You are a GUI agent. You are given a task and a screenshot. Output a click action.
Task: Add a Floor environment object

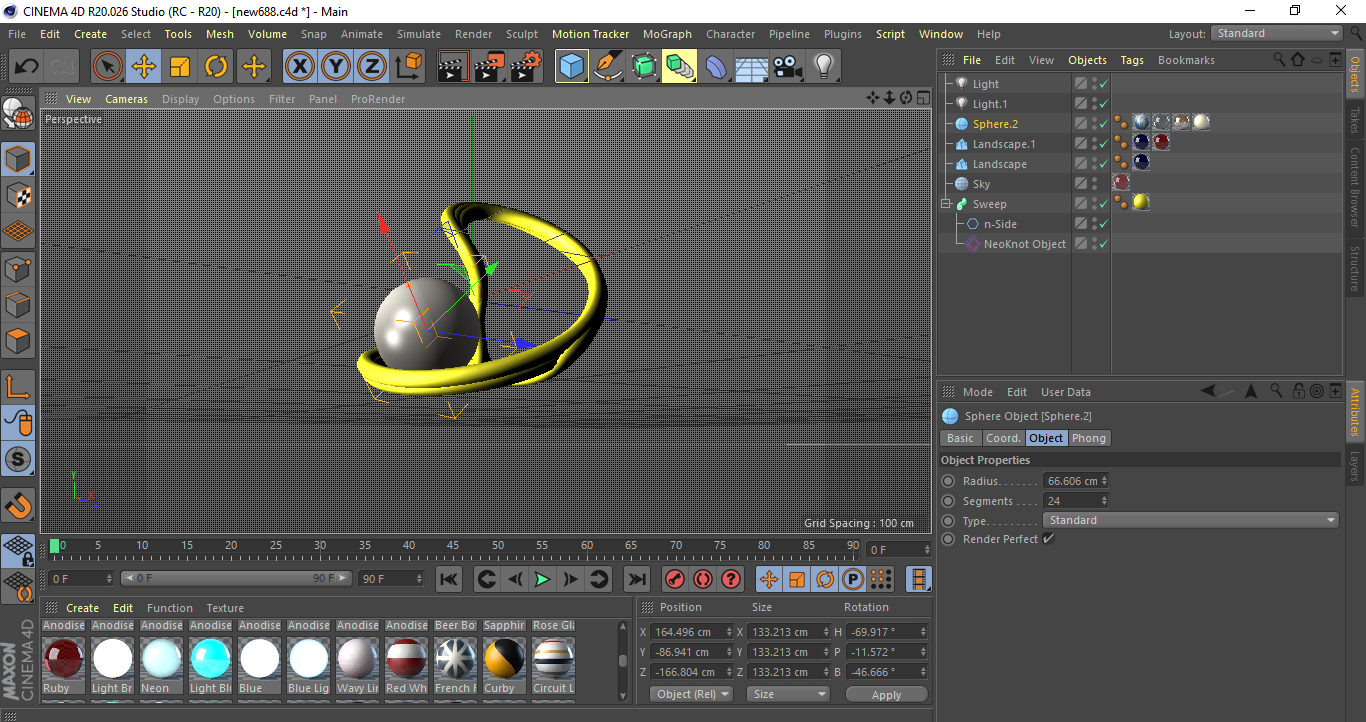coord(751,67)
